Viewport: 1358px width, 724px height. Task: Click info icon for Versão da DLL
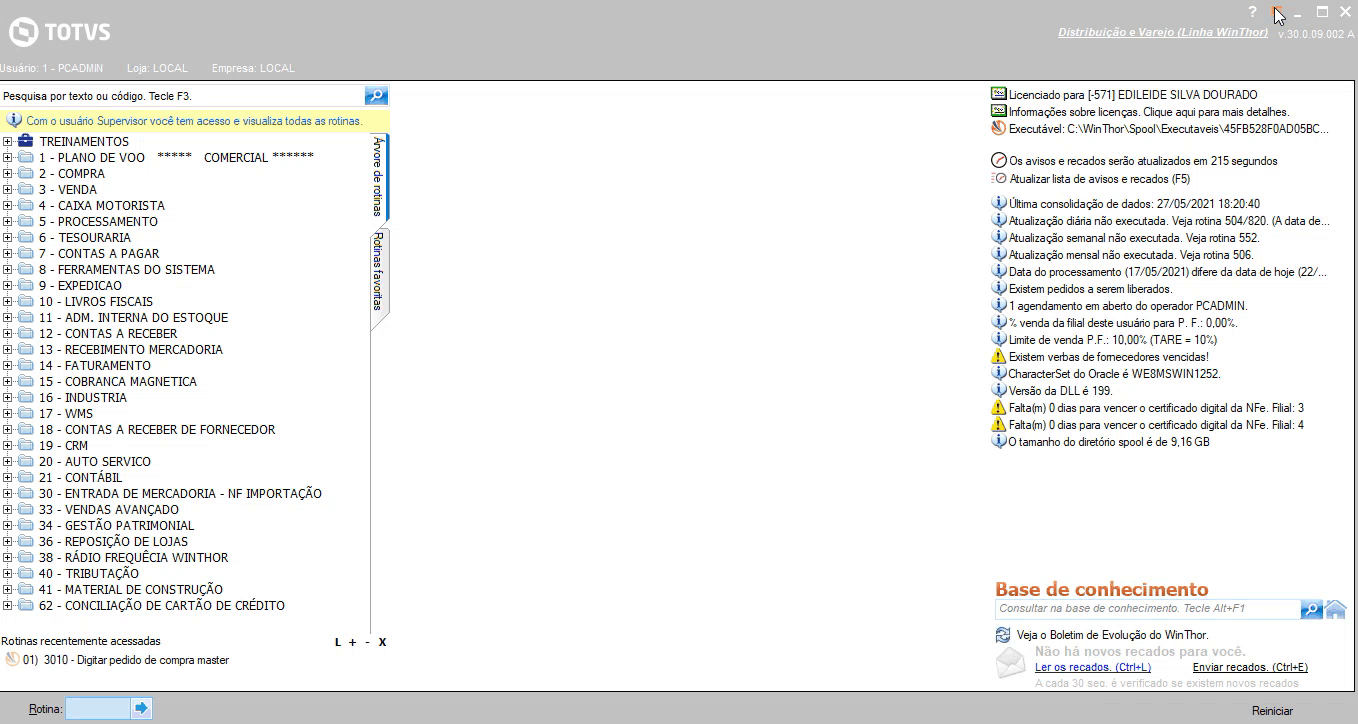coord(998,390)
